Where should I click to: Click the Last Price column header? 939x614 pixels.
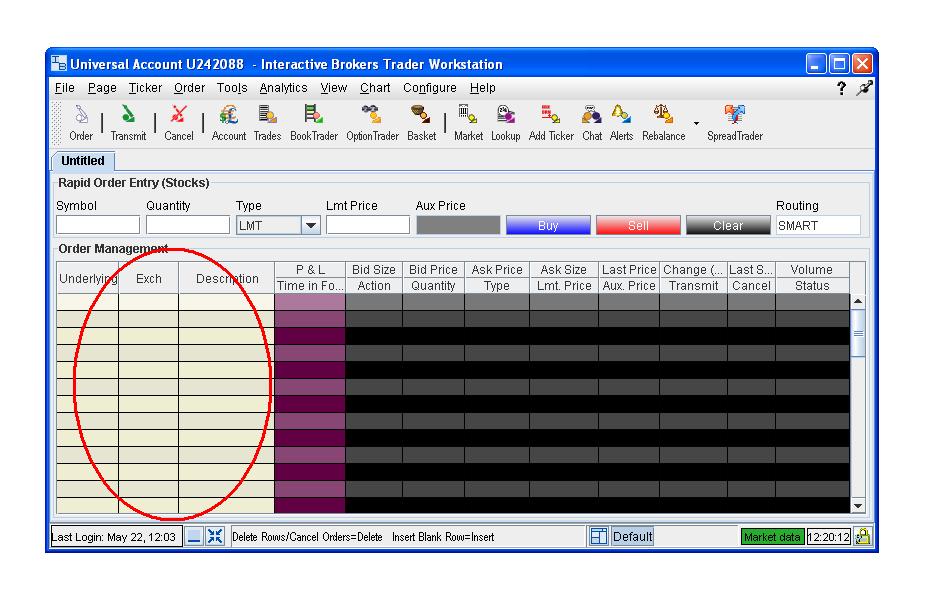point(629,270)
